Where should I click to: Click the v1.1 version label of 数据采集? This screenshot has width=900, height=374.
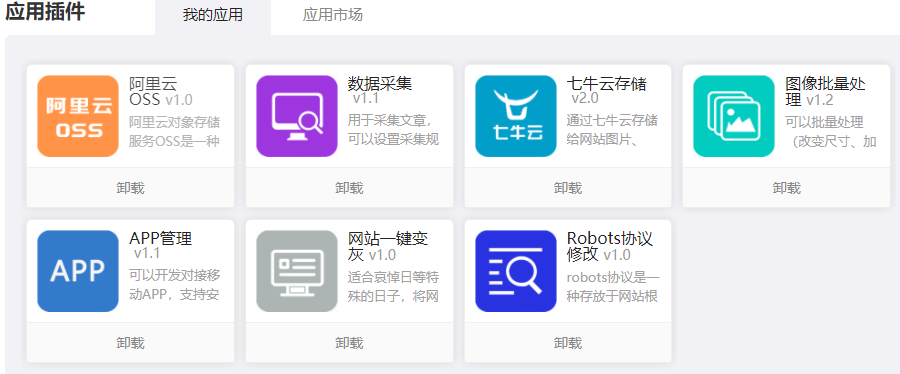point(366,99)
